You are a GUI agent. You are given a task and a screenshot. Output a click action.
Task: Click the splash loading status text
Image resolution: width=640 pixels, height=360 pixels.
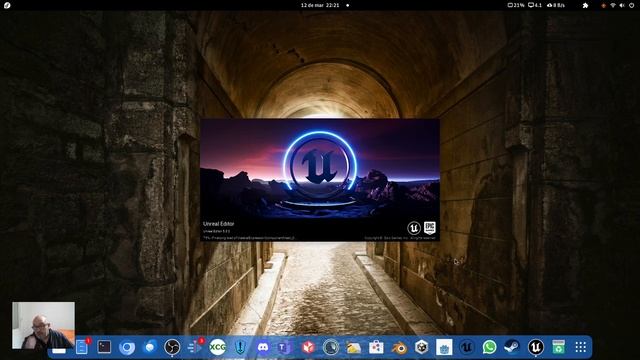(249, 238)
